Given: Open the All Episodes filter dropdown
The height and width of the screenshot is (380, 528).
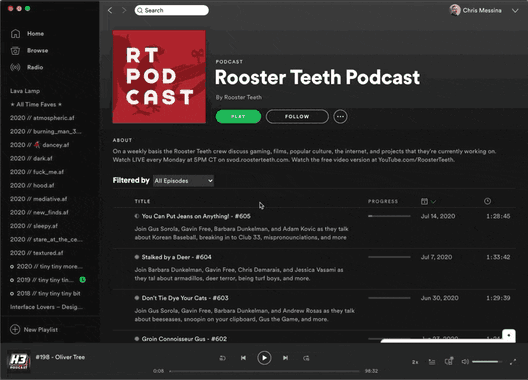Looking at the screenshot, I should [x=183, y=181].
